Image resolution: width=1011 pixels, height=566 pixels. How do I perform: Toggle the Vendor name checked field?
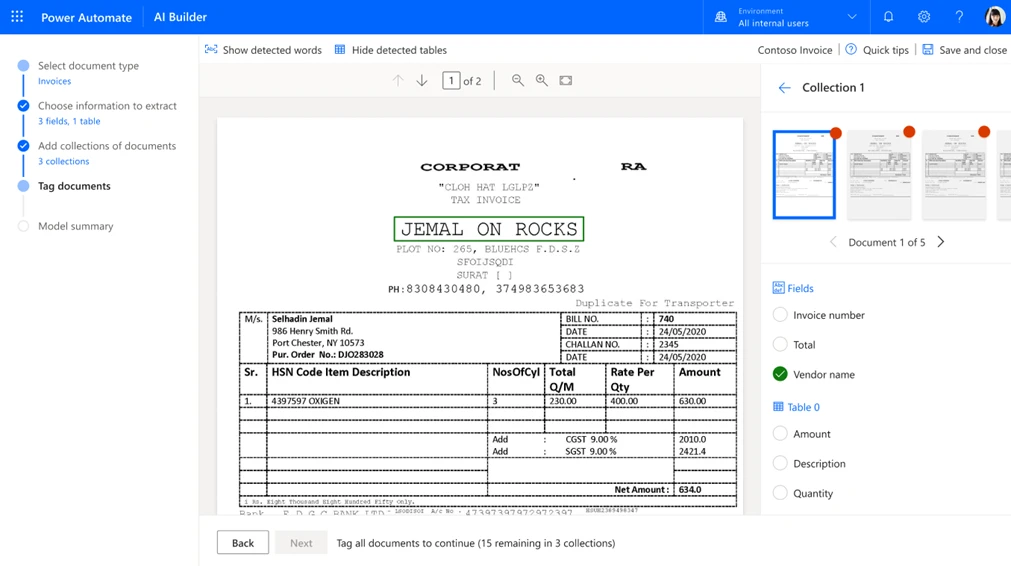(780, 374)
